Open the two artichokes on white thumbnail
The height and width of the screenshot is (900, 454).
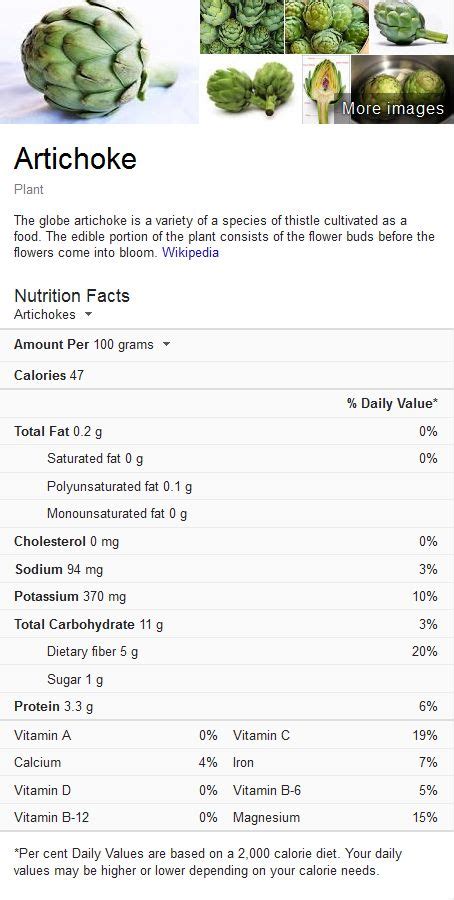coord(250,90)
